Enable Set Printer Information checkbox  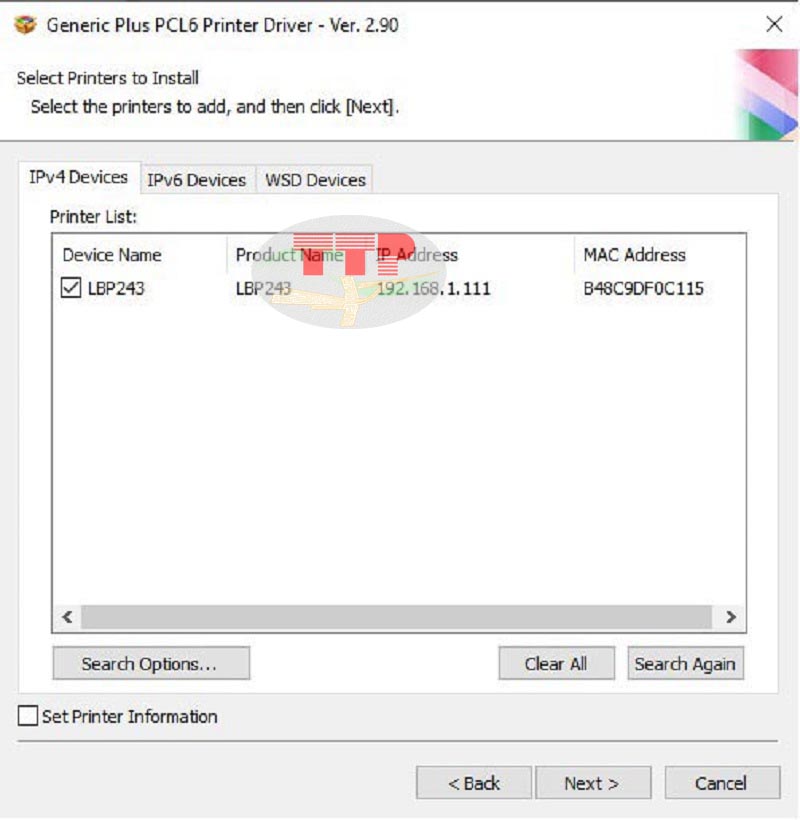point(28,715)
